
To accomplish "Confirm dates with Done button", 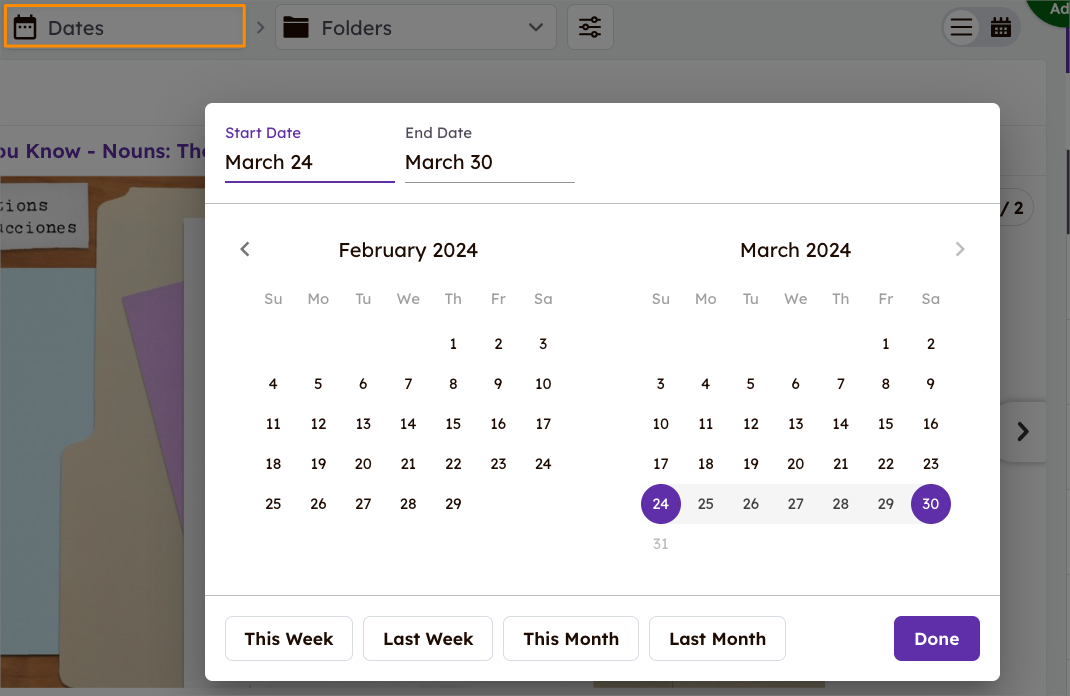I will (937, 639).
